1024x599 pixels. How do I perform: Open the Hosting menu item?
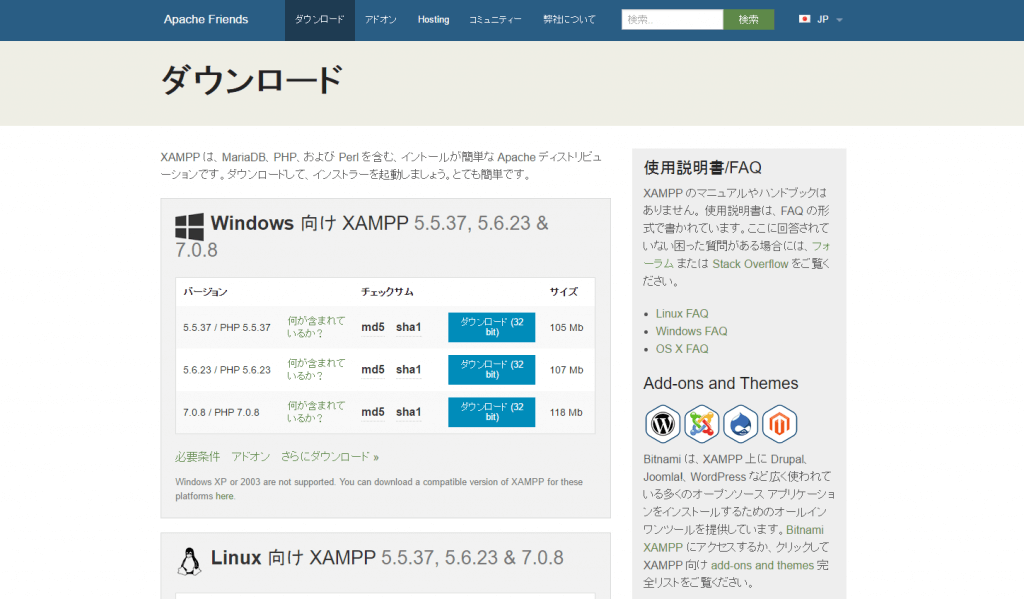pyautogui.click(x=433, y=19)
